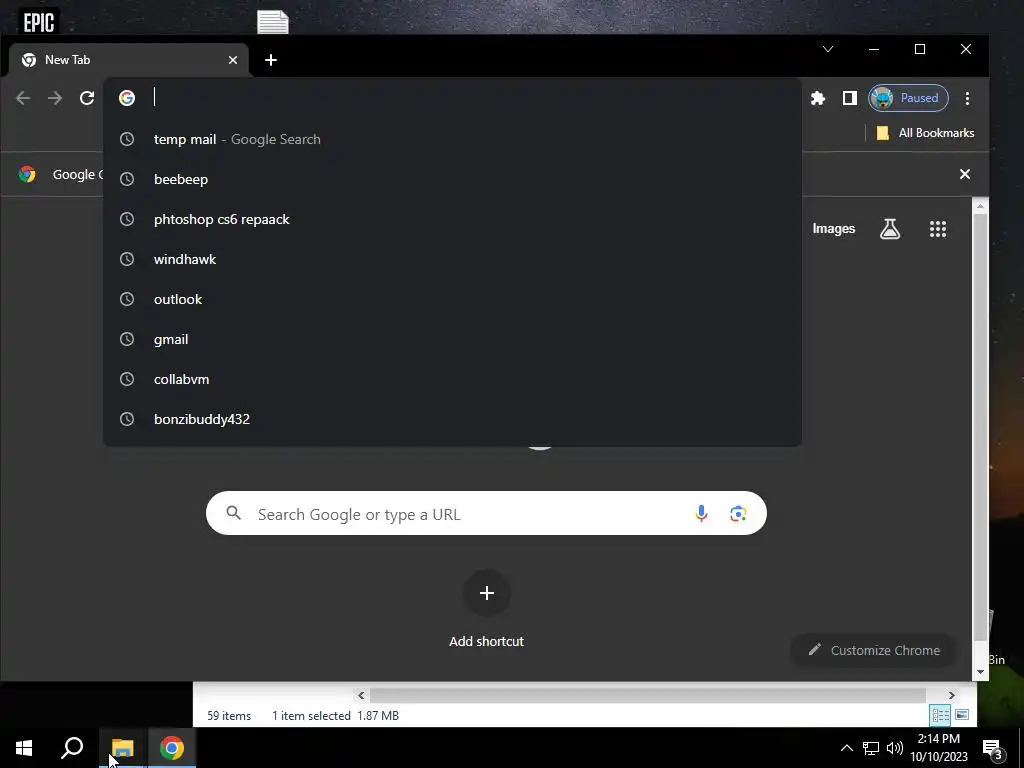Open the Chrome side panel icon

[x=850, y=98]
